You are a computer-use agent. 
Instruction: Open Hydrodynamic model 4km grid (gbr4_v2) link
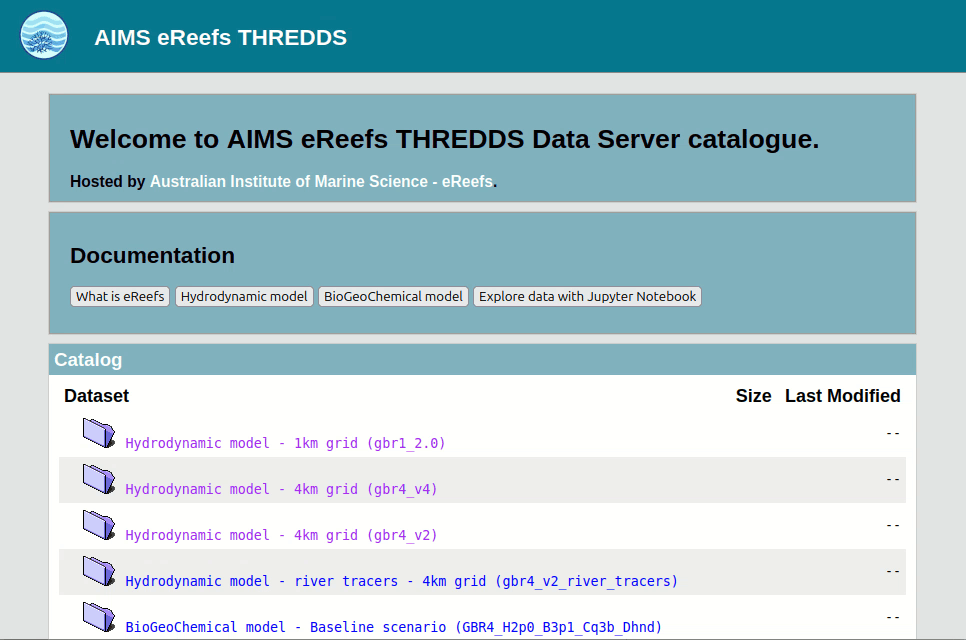pos(281,535)
